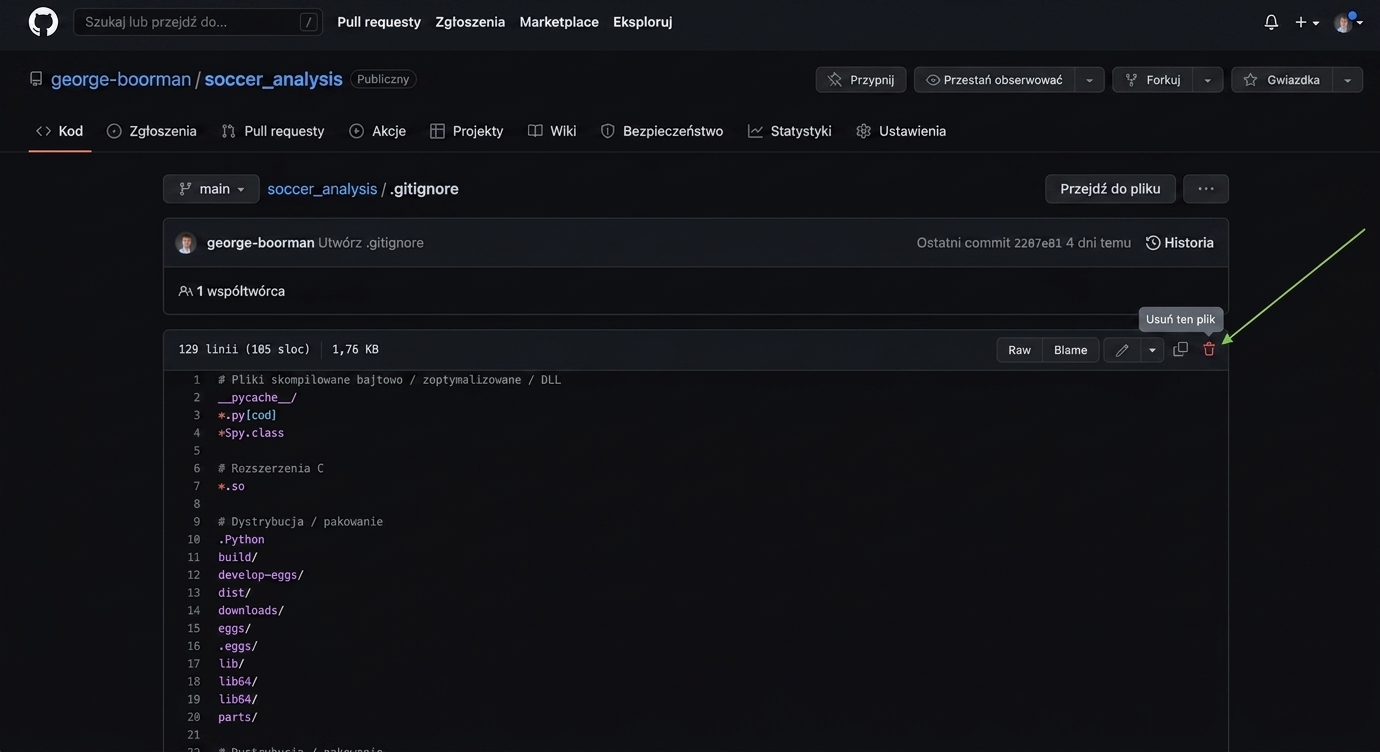1380x752 pixels.
Task: Click the downloads/ code line
Action: [251, 611]
